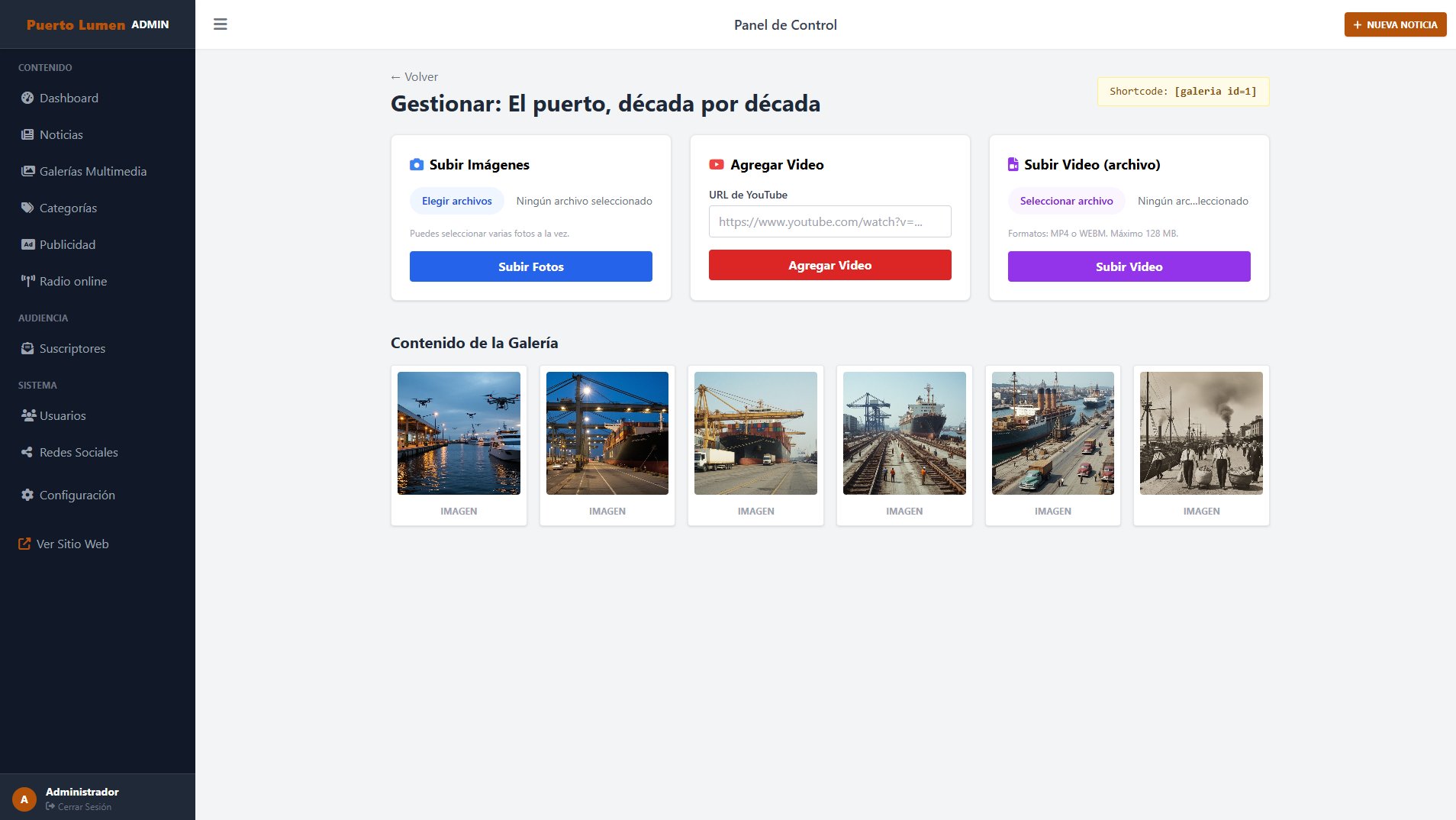Click the red Agregar Video button

click(830, 265)
